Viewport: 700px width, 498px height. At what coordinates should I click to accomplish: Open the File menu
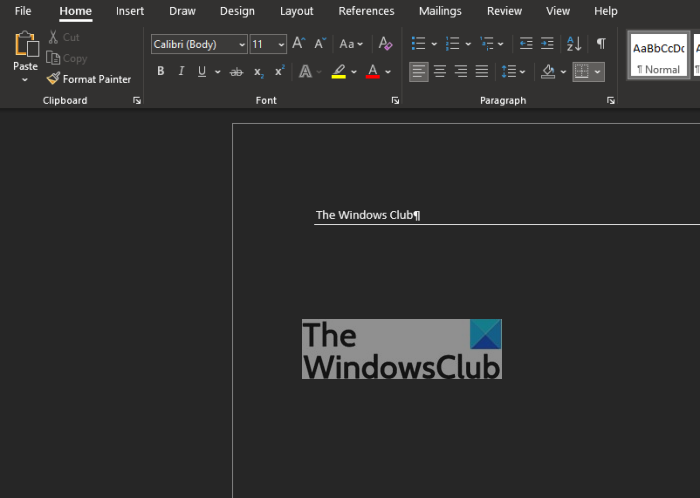coord(23,11)
